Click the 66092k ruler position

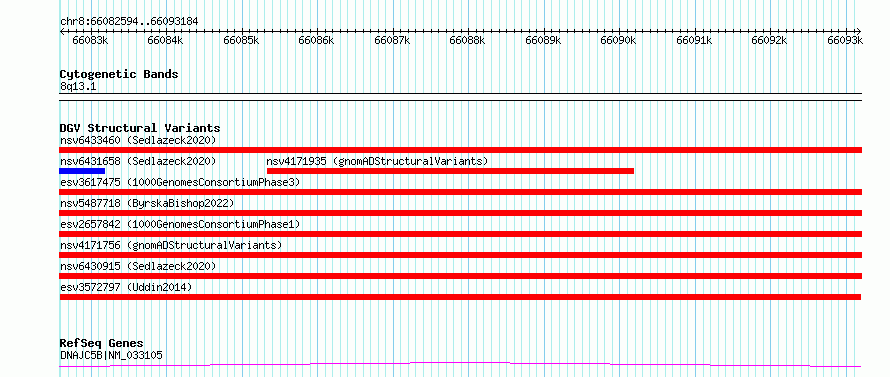point(770,40)
